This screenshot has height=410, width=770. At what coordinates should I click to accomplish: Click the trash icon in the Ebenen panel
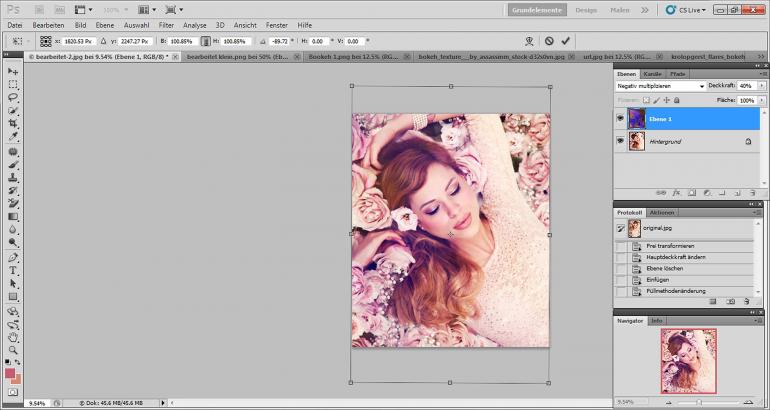pyautogui.click(x=752, y=193)
